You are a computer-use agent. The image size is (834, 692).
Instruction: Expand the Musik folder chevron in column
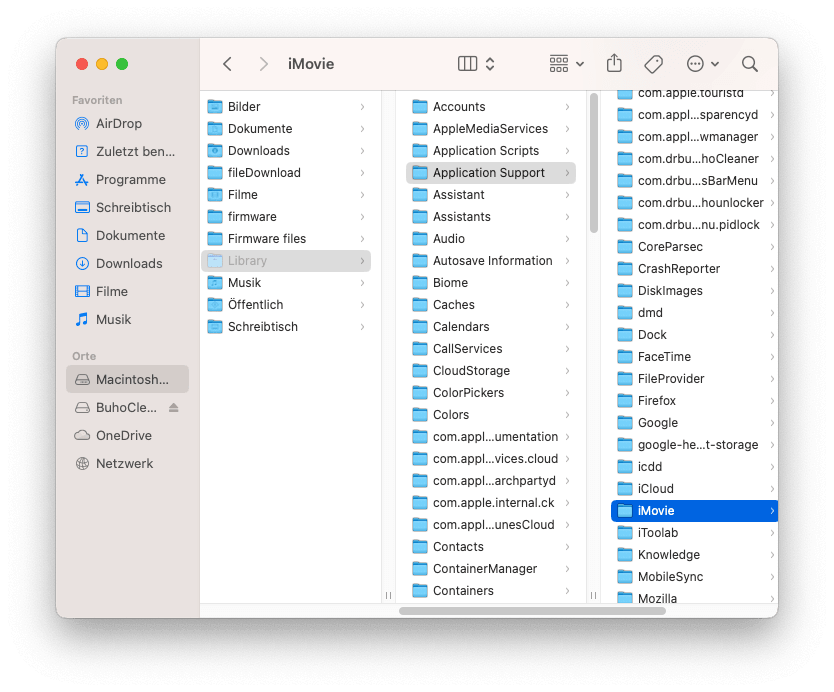coord(362,282)
